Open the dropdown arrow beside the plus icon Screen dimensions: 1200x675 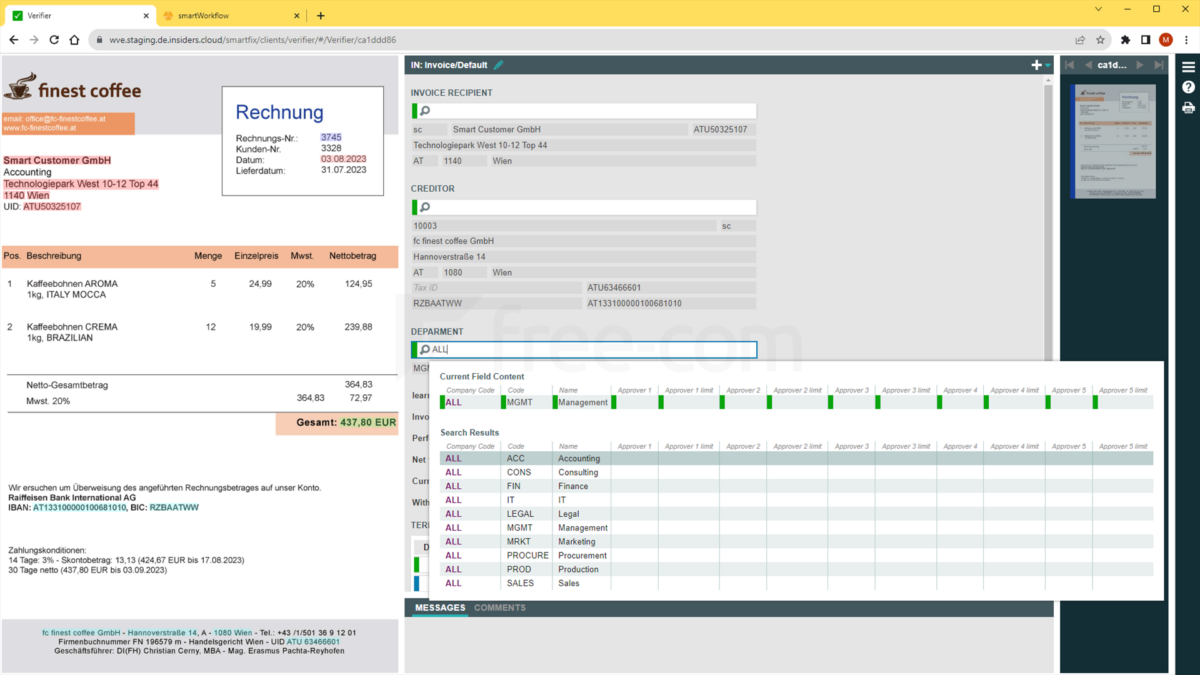[1048, 63]
